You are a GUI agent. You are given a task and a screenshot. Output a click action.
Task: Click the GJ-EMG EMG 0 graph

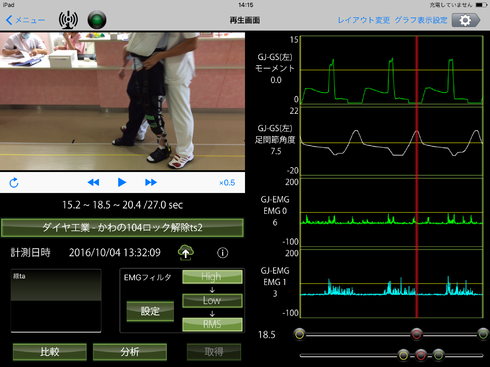click(392, 212)
